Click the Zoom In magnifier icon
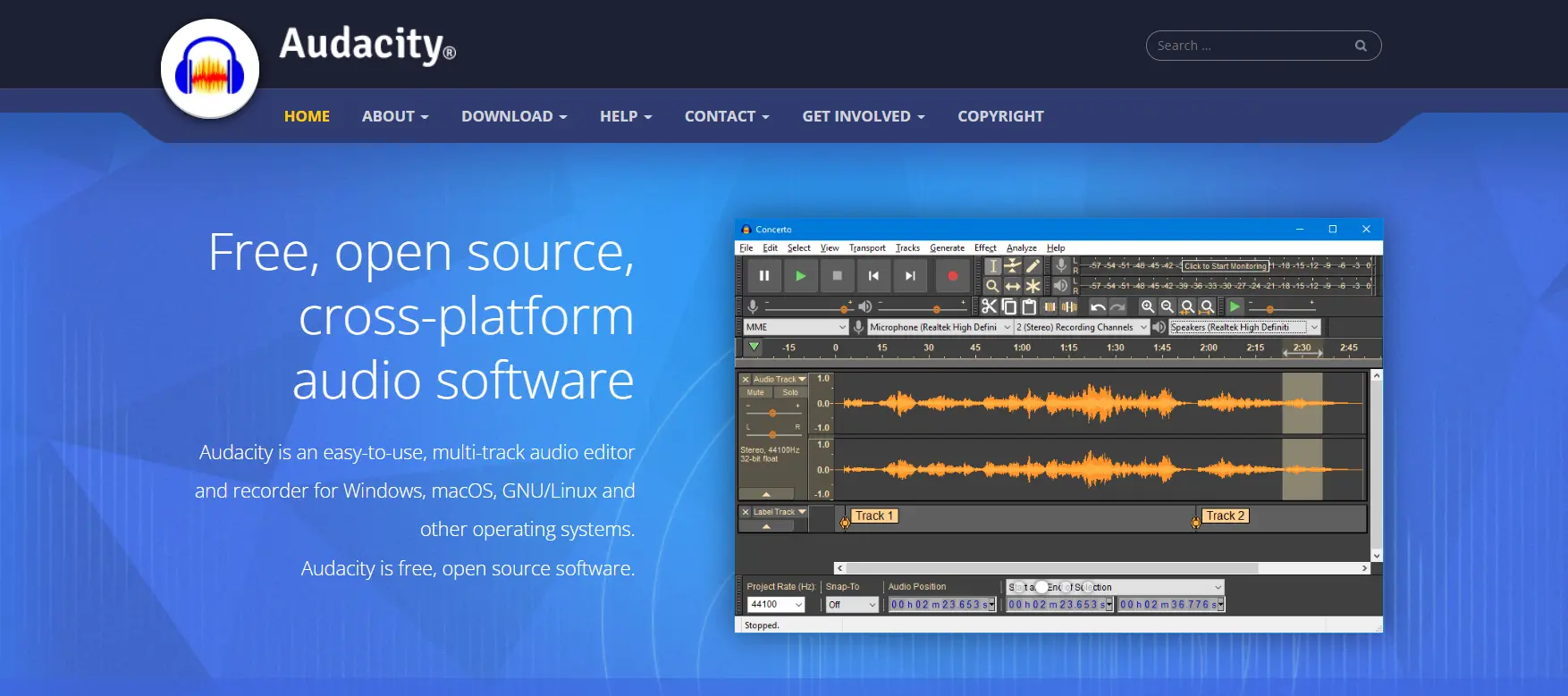Image resolution: width=1568 pixels, height=696 pixels. 1148,306
